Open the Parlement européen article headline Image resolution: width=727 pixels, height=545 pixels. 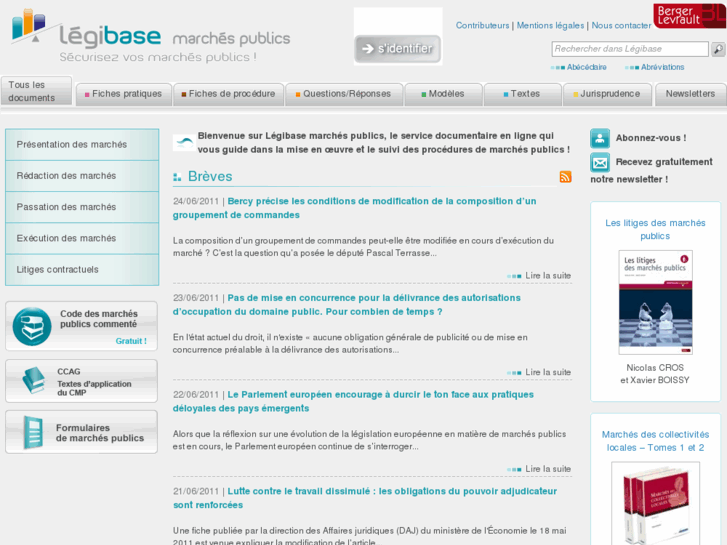pyautogui.click(x=353, y=402)
